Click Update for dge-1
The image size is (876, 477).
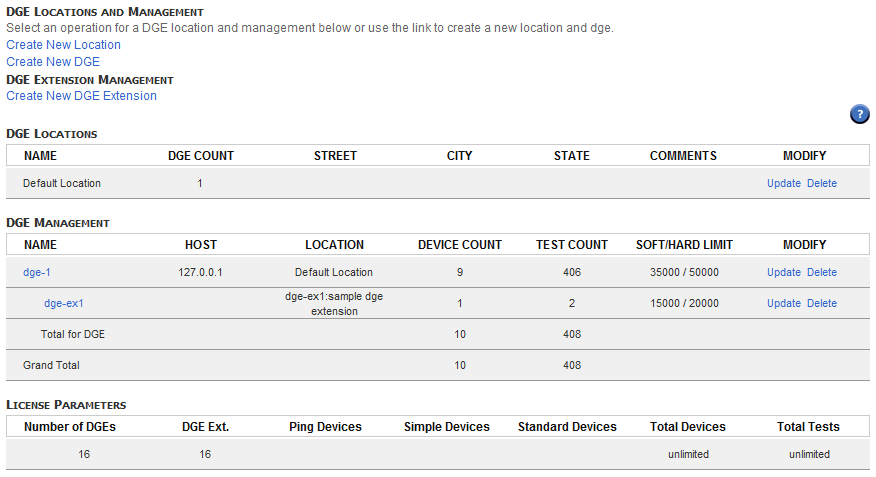(783, 273)
